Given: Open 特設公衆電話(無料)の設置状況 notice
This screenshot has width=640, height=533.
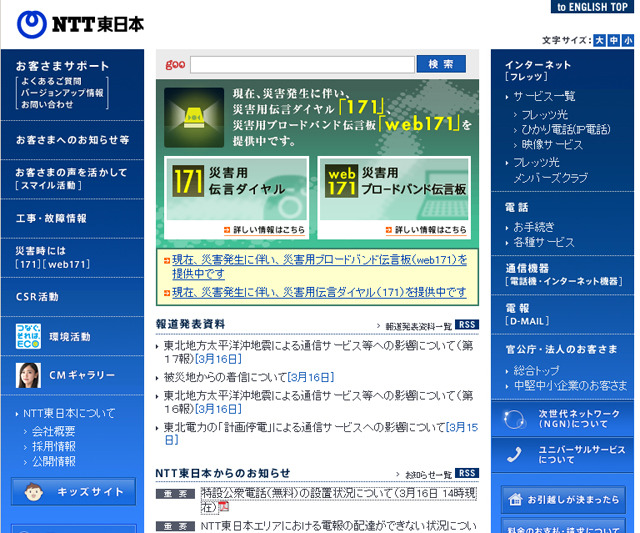Looking at the screenshot, I should pos(338,500).
